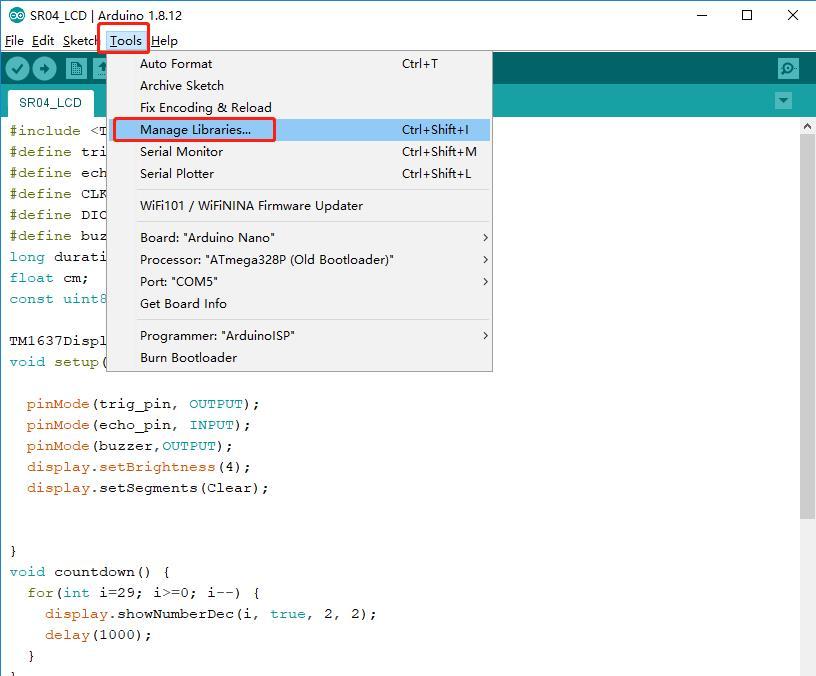
Task: Click on float cm; line
Action: tap(49, 278)
